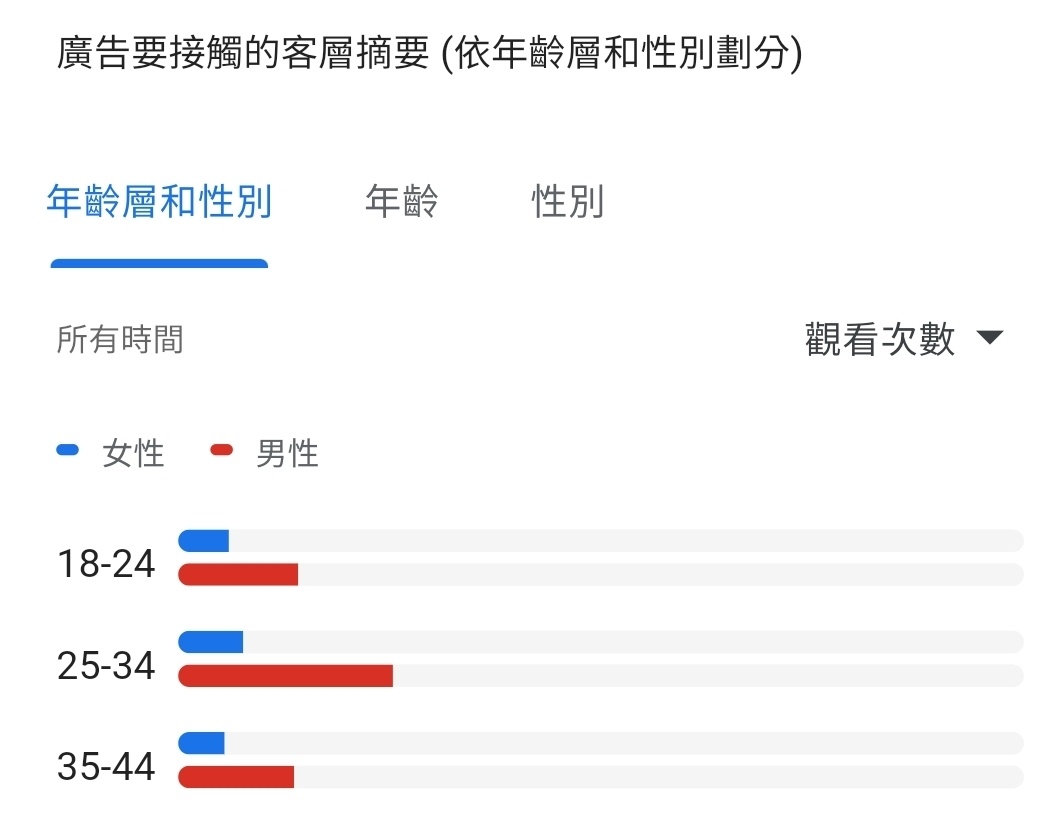Click the 男性 legend label
Image resolution: width=1054 pixels, height=825 pixels.
[x=287, y=453]
